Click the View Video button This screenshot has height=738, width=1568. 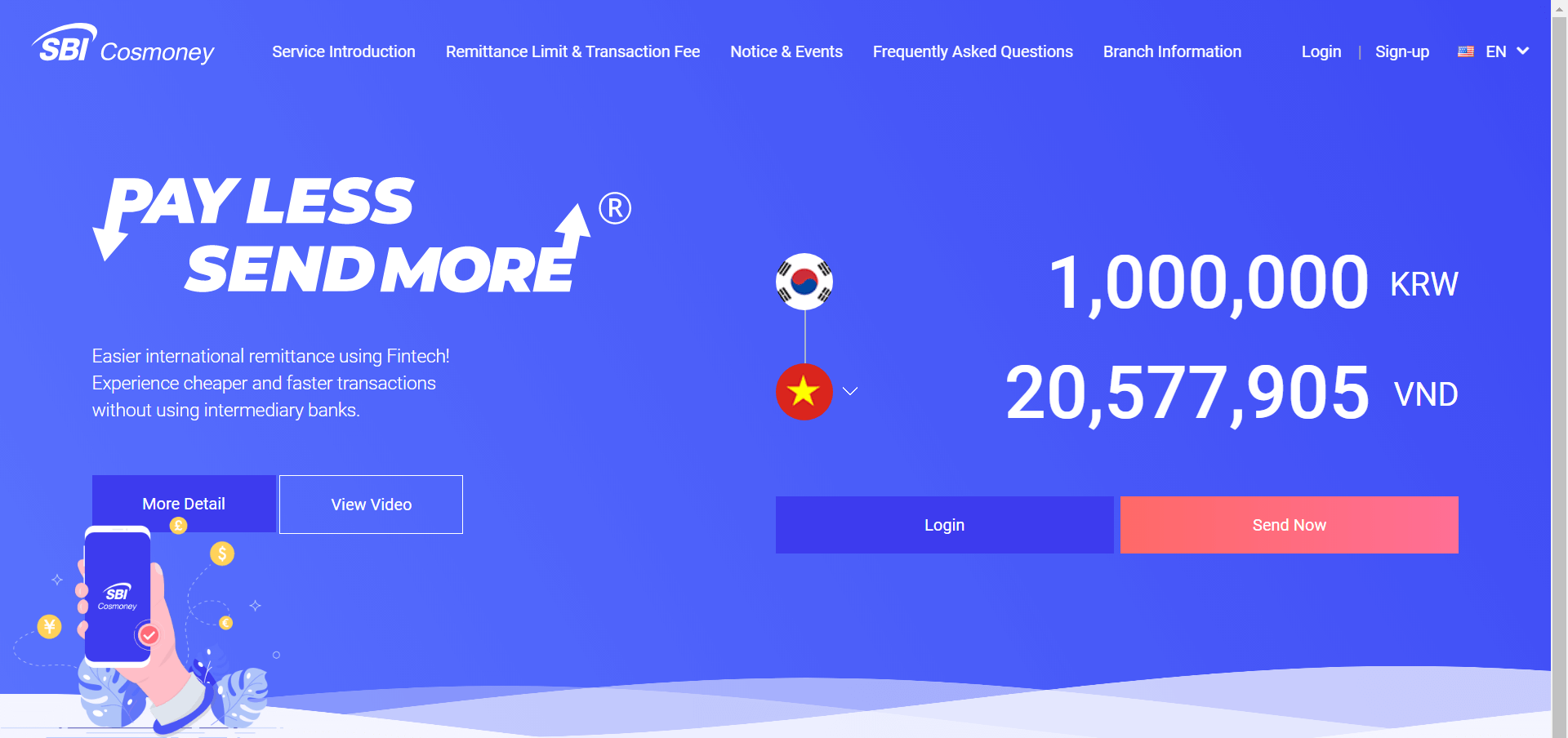pyautogui.click(x=371, y=504)
